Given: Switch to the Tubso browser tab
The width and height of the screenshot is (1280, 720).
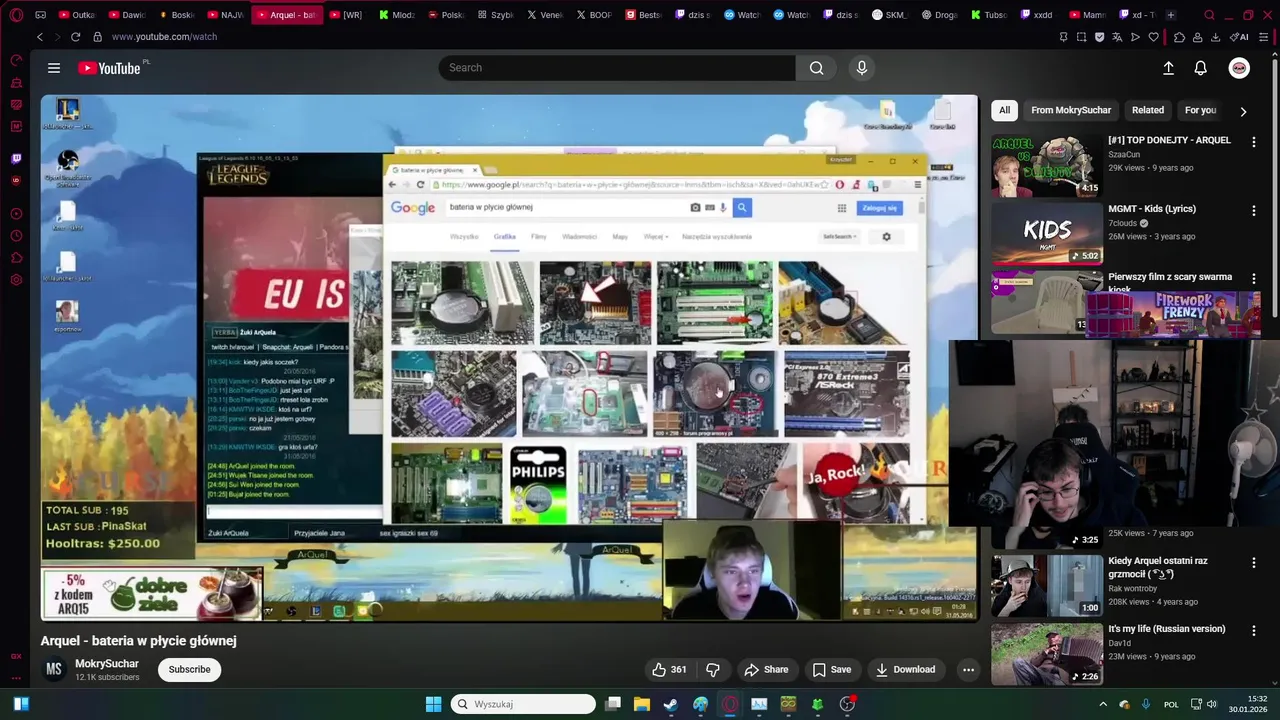Looking at the screenshot, I should point(987,15).
